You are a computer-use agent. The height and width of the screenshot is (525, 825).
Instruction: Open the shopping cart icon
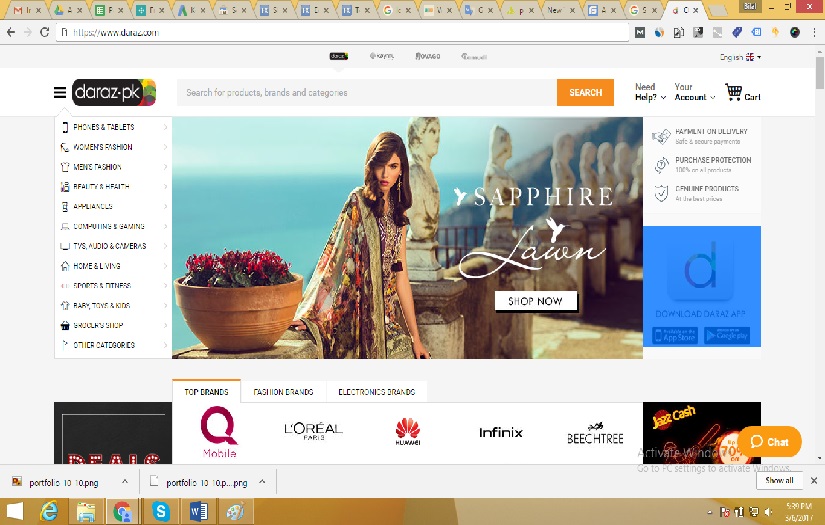coord(733,92)
